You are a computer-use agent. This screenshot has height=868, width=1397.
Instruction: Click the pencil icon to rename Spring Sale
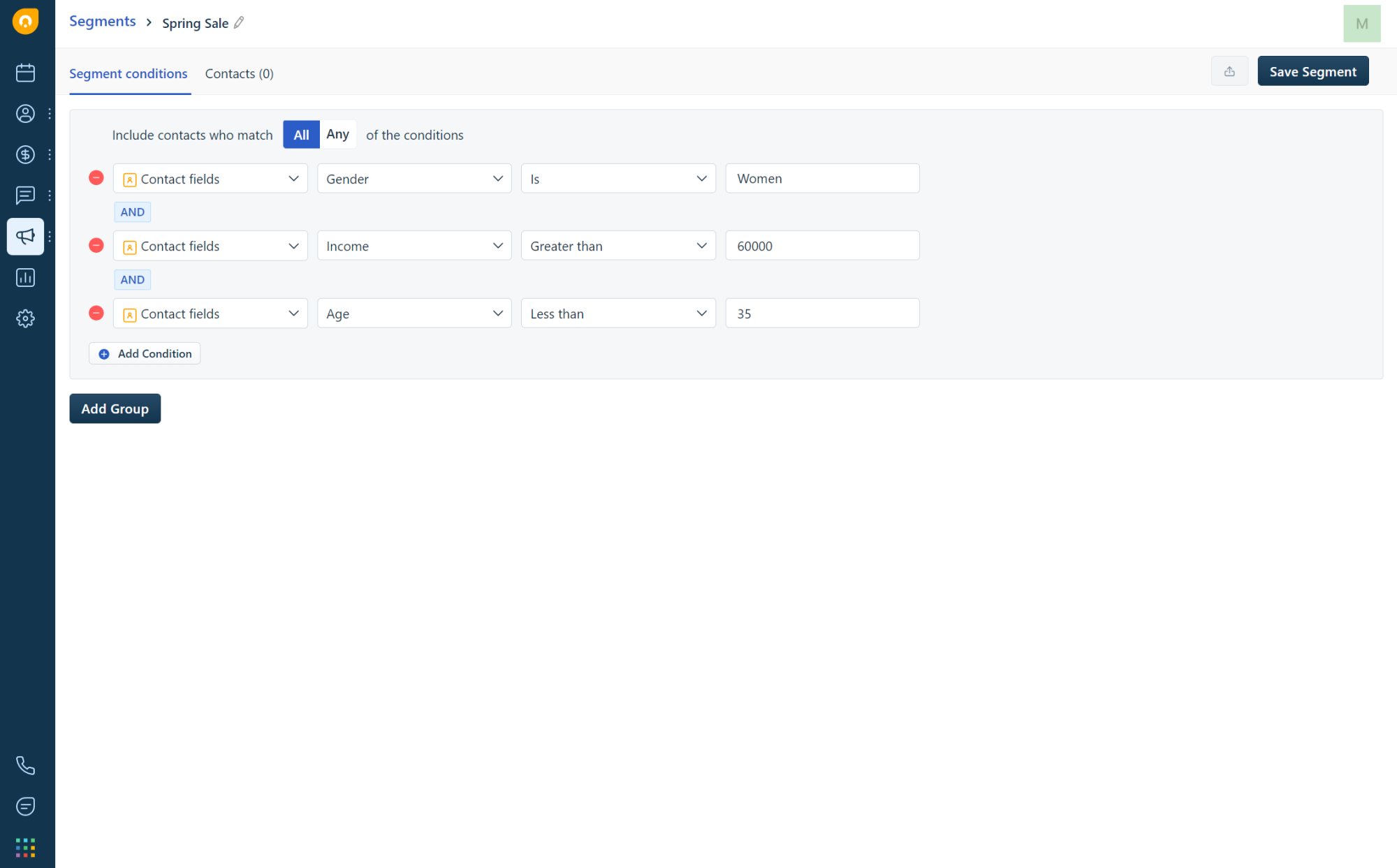(239, 23)
